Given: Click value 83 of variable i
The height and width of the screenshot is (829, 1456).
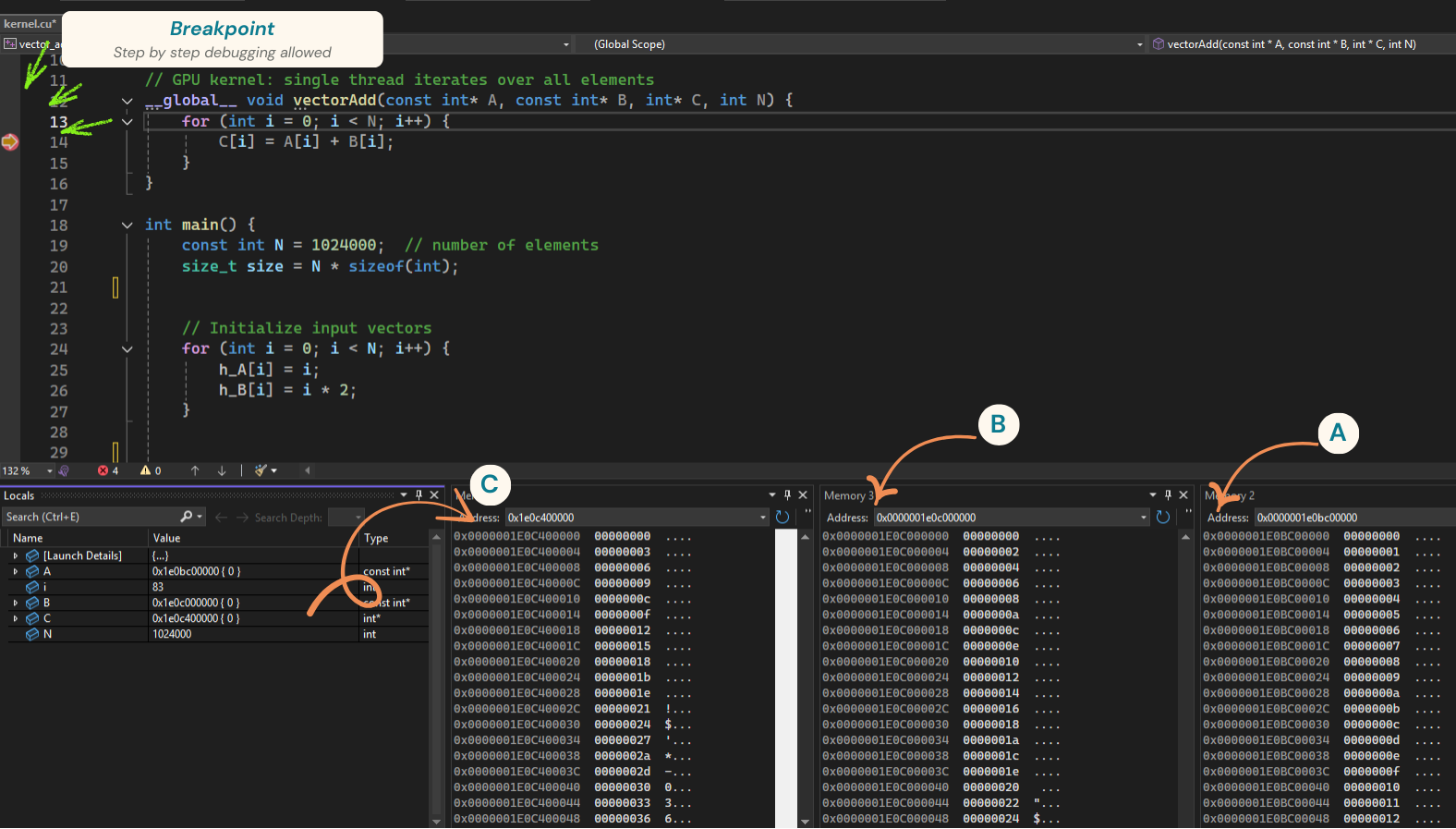Looking at the screenshot, I should point(158,587).
